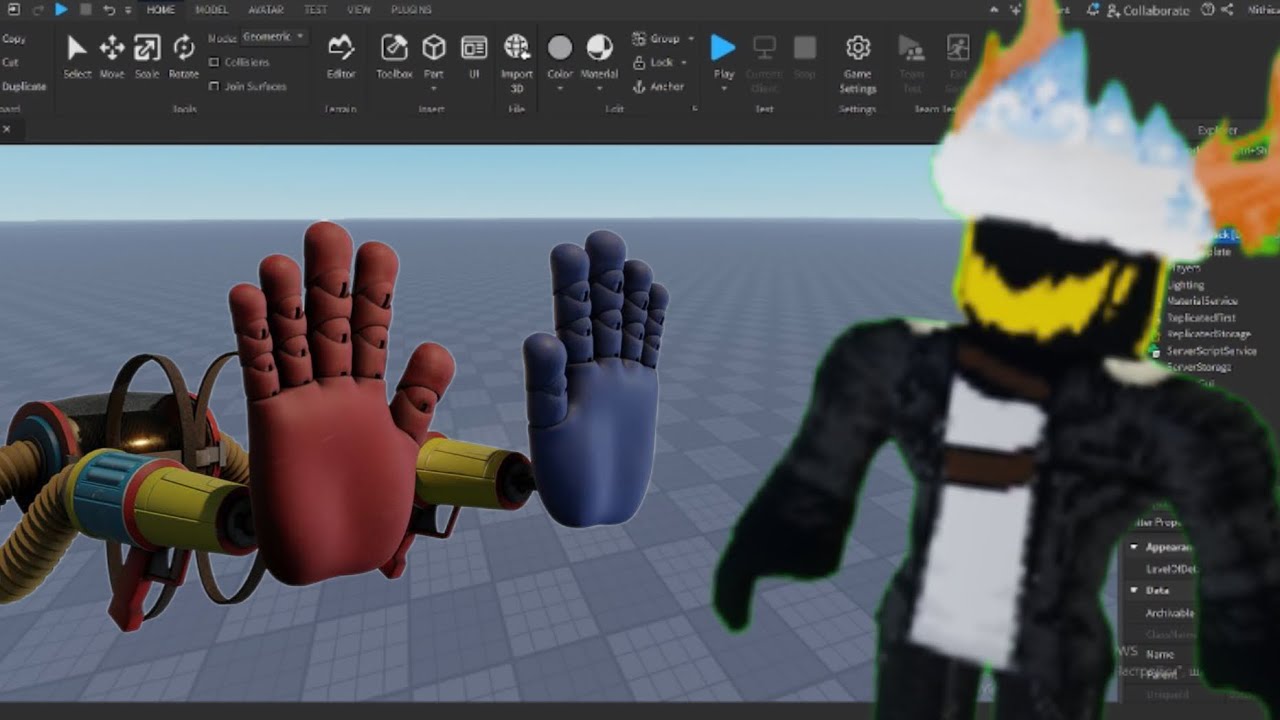Open the file menu icon at top-left
The image size is (1280, 720).
pos(14,9)
